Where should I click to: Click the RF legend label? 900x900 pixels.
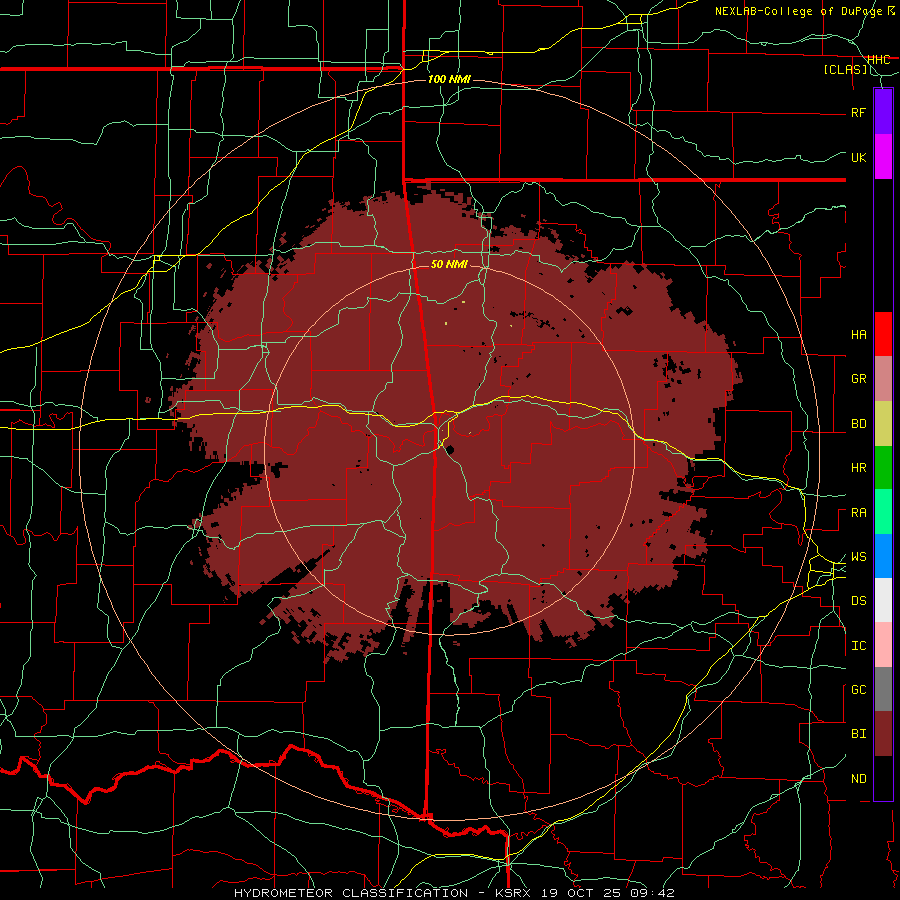(x=858, y=113)
